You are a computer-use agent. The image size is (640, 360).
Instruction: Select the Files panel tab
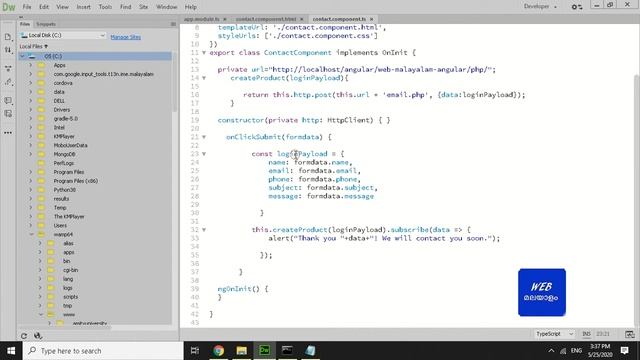(x=25, y=24)
